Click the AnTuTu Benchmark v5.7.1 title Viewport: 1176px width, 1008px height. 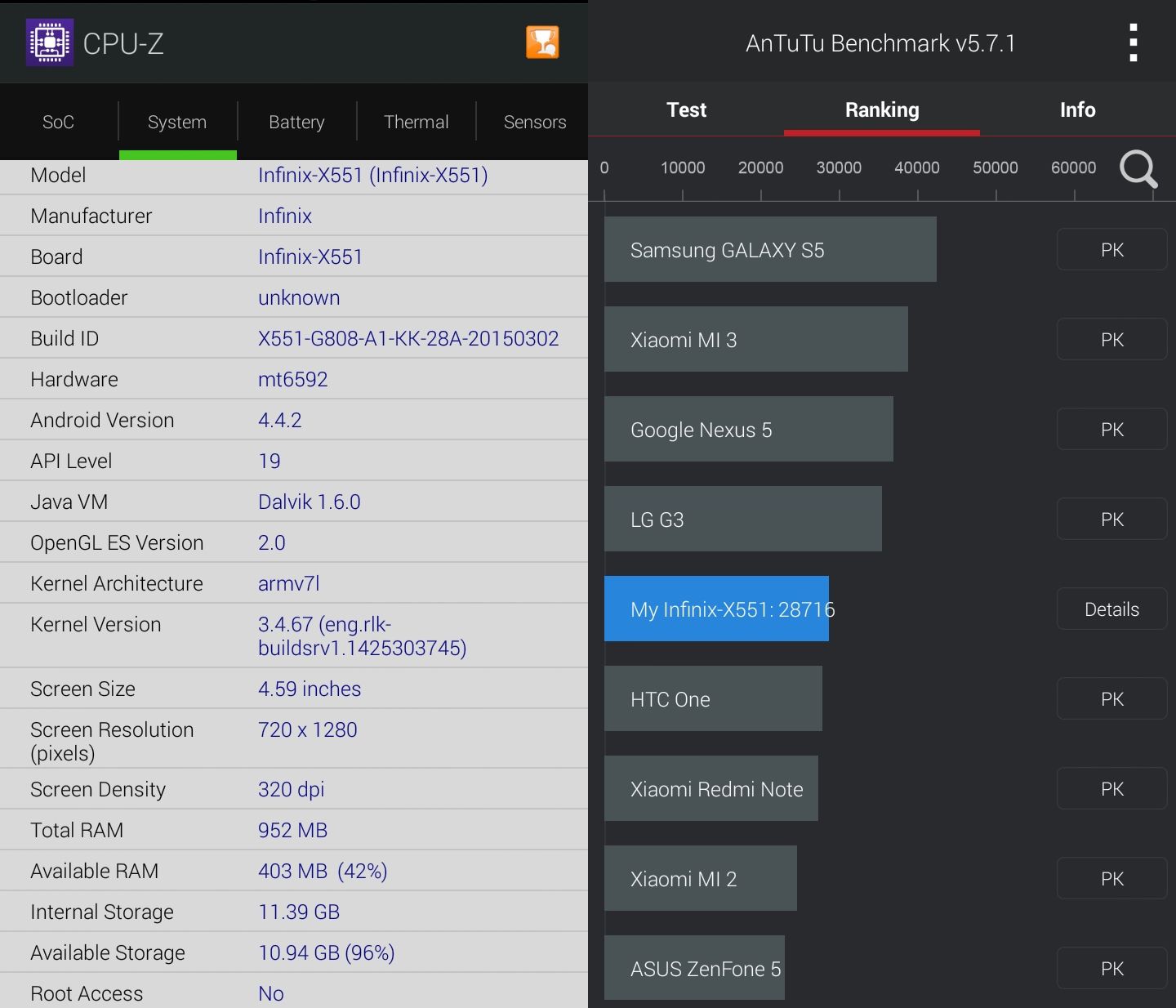click(880, 43)
